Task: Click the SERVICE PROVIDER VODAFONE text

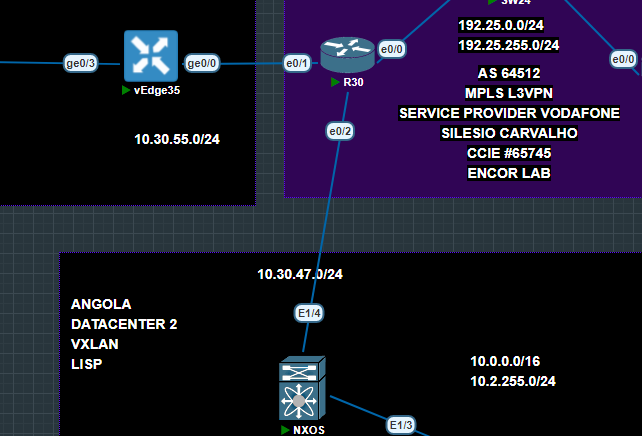Action: coord(509,113)
